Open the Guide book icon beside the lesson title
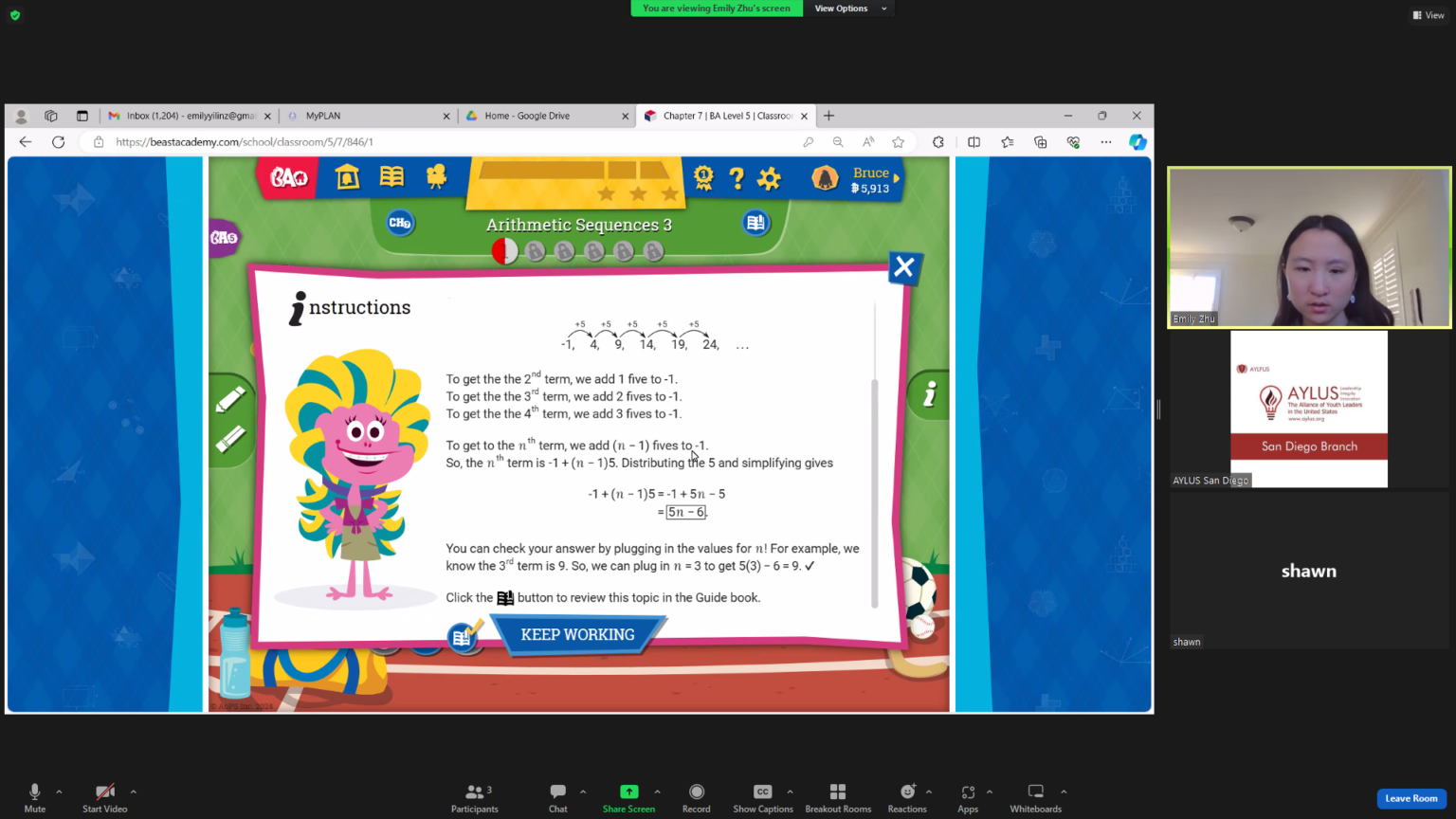1456x819 pixels. [x=755, y=223]
